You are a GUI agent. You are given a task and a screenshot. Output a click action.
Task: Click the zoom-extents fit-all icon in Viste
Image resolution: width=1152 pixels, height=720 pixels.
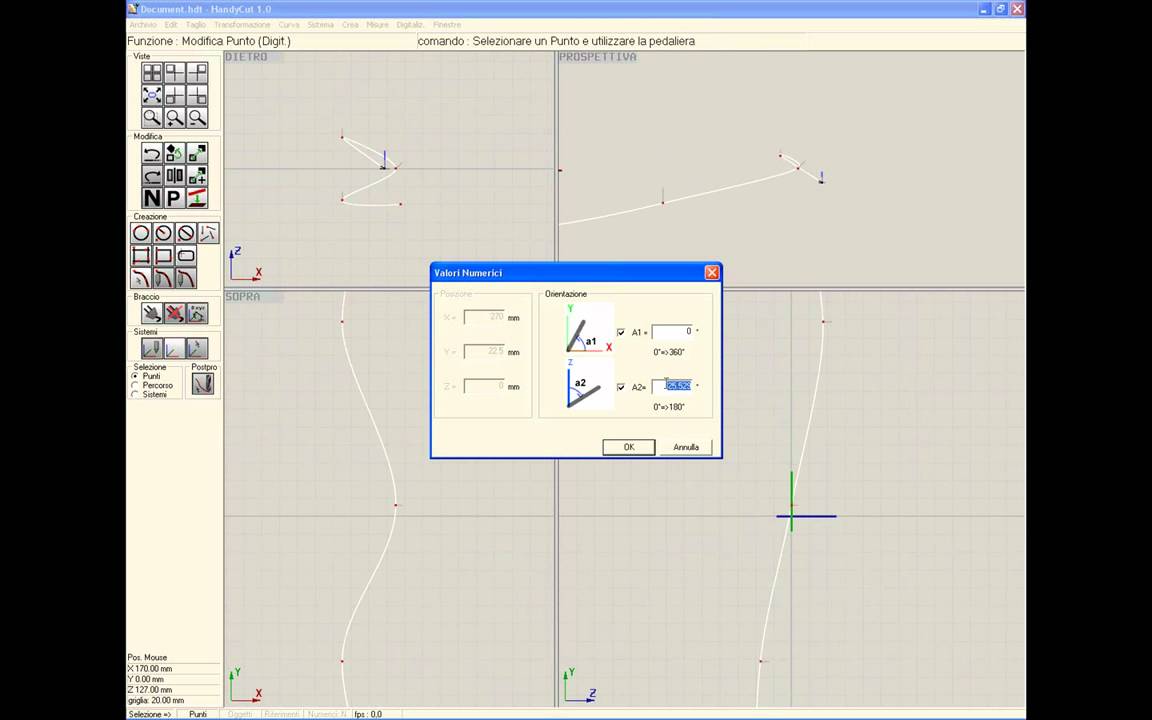pos(152,96)
